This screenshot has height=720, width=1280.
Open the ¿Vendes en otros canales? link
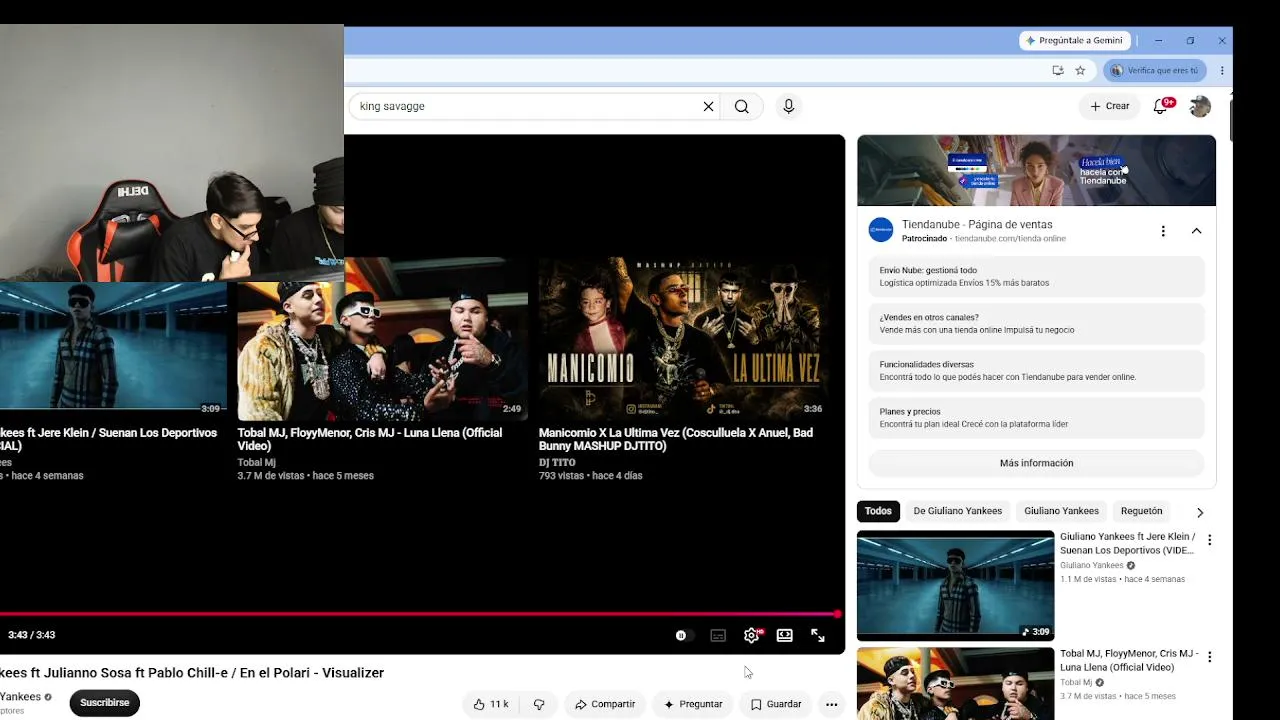pos(1036,323)
